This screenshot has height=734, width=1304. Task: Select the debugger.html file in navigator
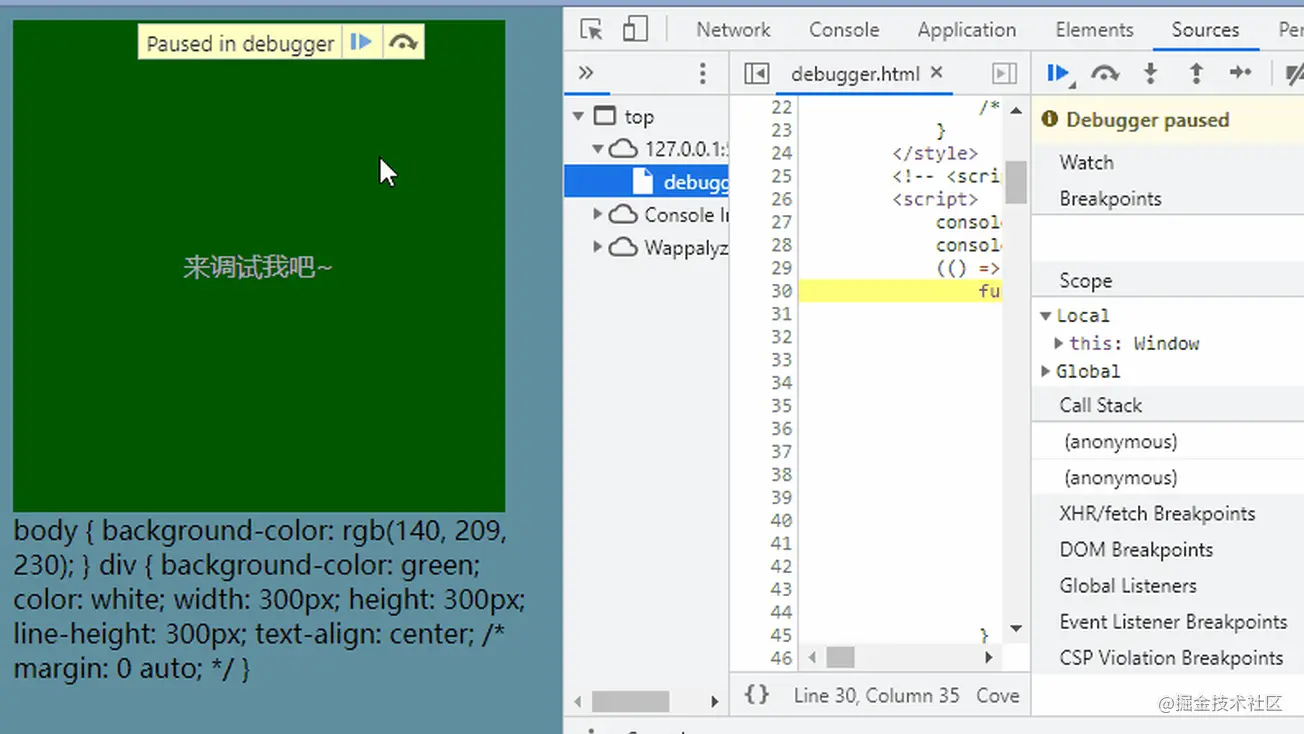(647, 182)
